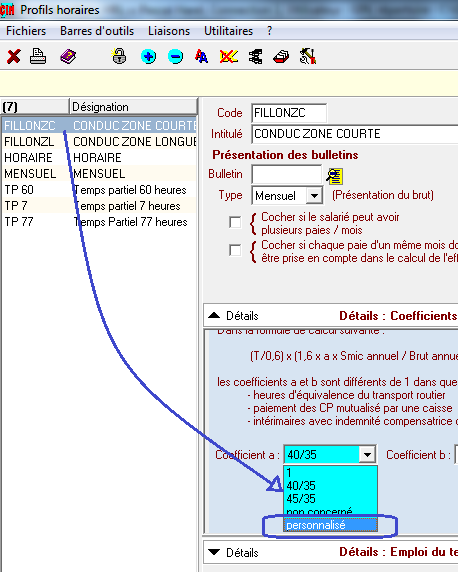Click the crossed-out yellow icon in toolbar
Viewport: 458px width, 572px height.
229,57
